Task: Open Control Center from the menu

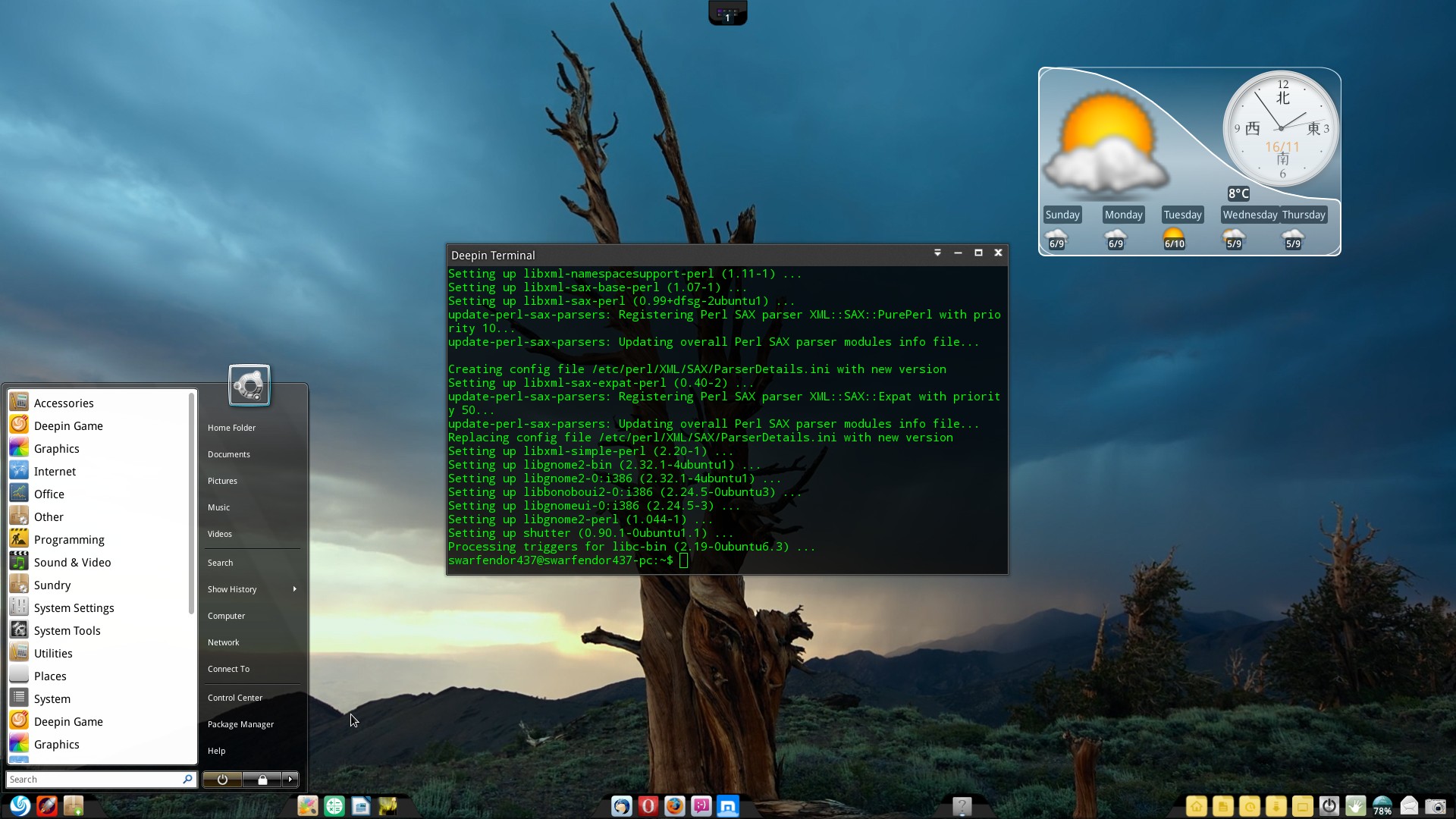Action: [x=235, y=698]
